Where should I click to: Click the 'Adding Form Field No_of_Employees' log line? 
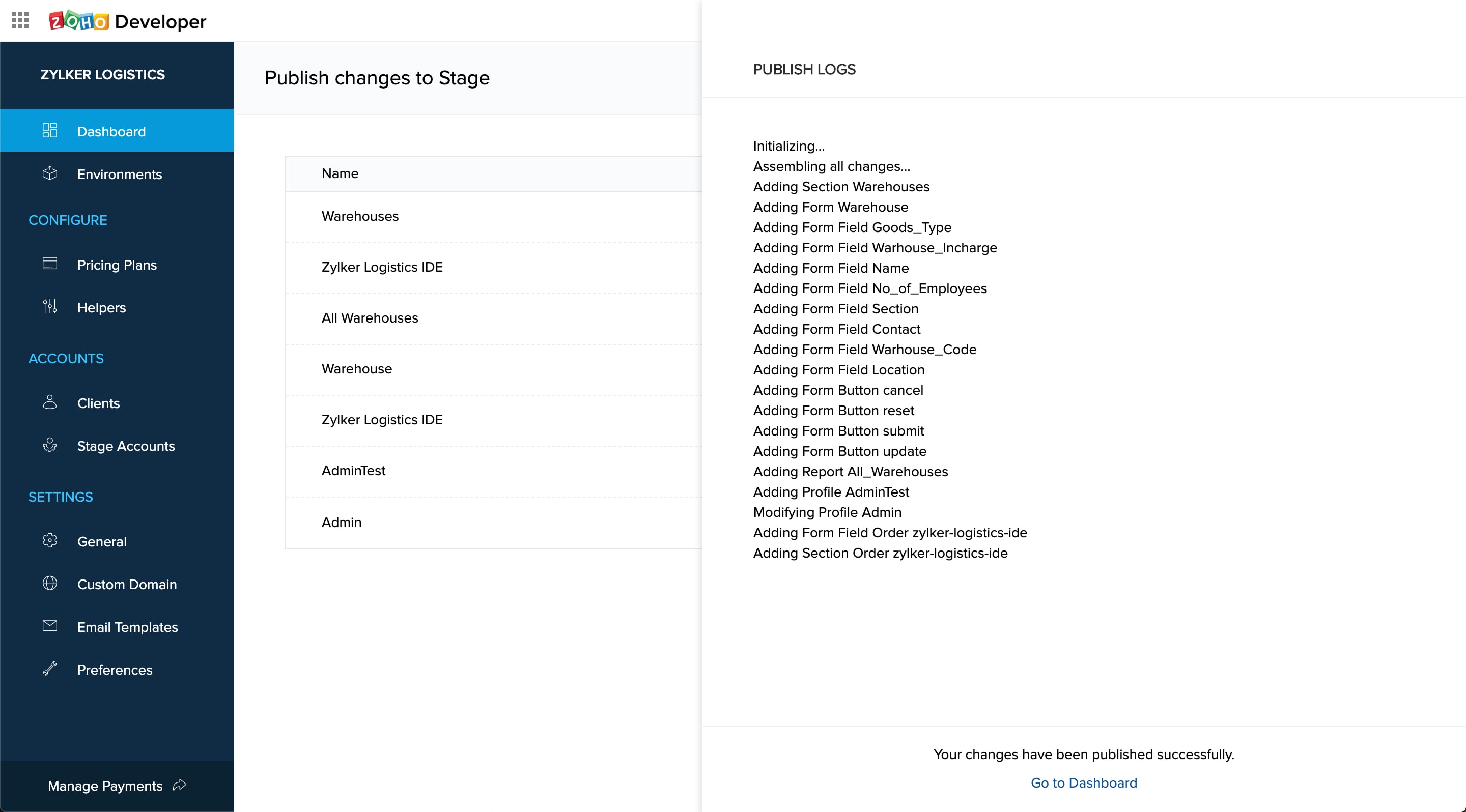869,288
